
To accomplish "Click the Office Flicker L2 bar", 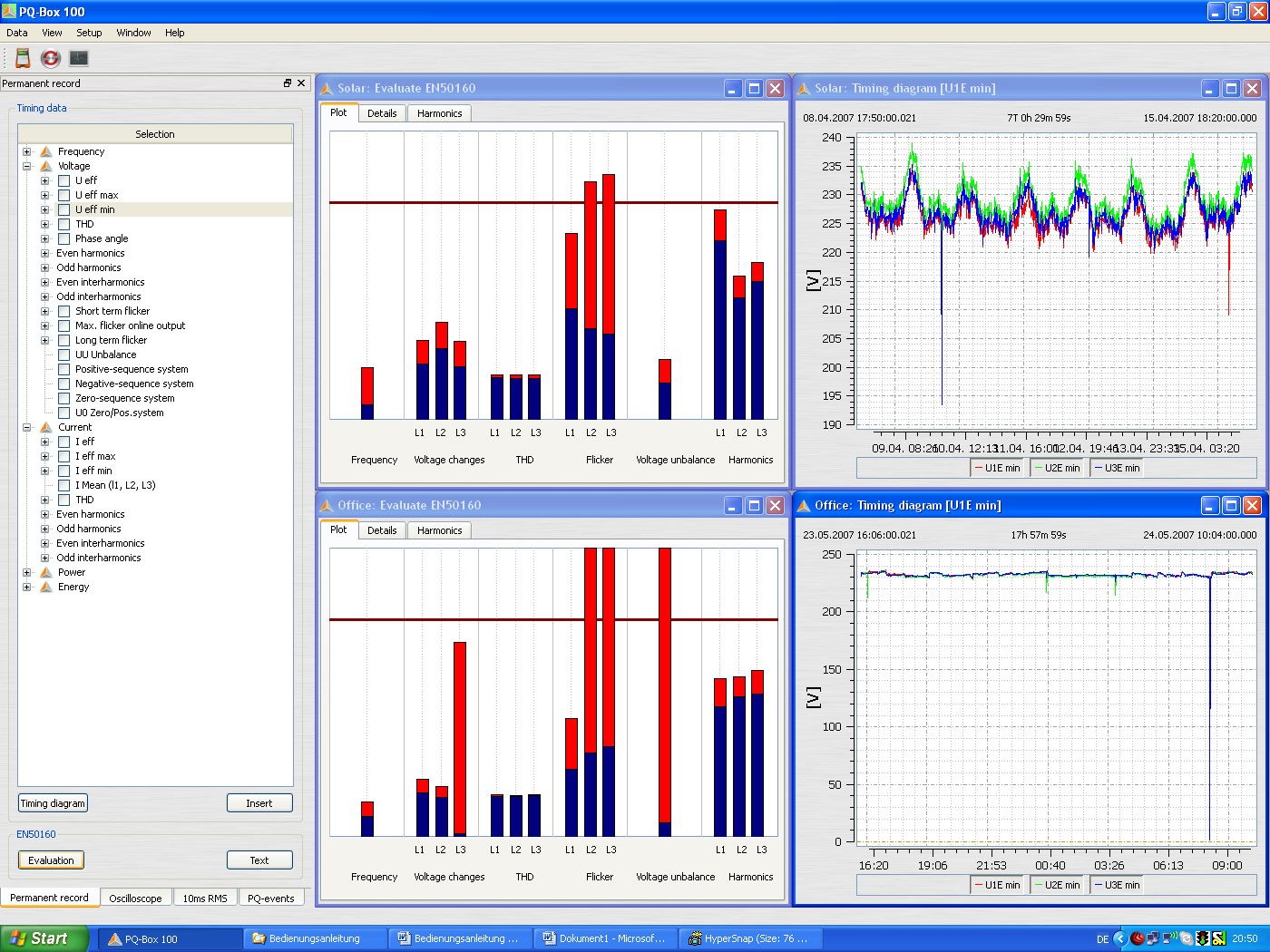I will pyautogui.click(x=591, y=692).
